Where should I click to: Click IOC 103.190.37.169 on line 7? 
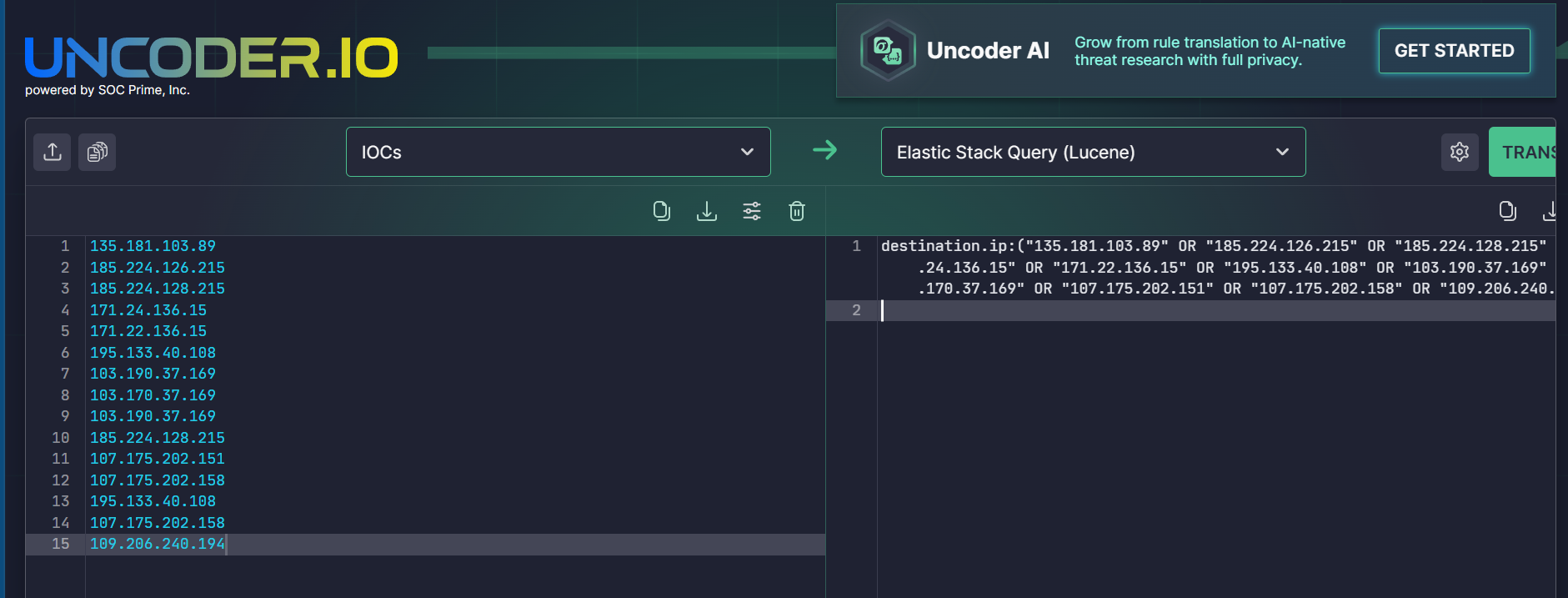click(153, 374)
